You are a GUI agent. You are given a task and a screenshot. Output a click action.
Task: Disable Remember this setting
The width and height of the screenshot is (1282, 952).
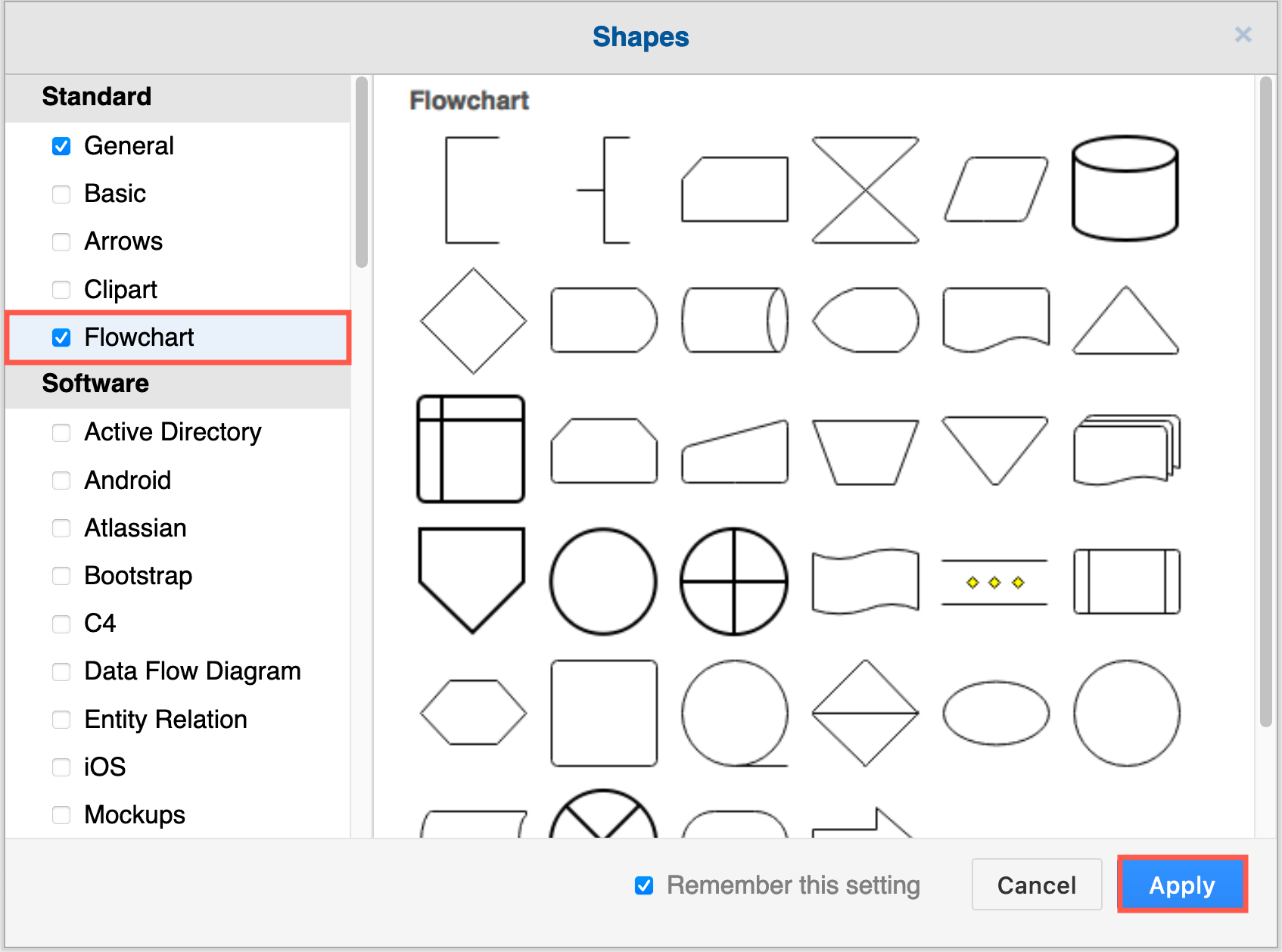(x=643, y=885)
